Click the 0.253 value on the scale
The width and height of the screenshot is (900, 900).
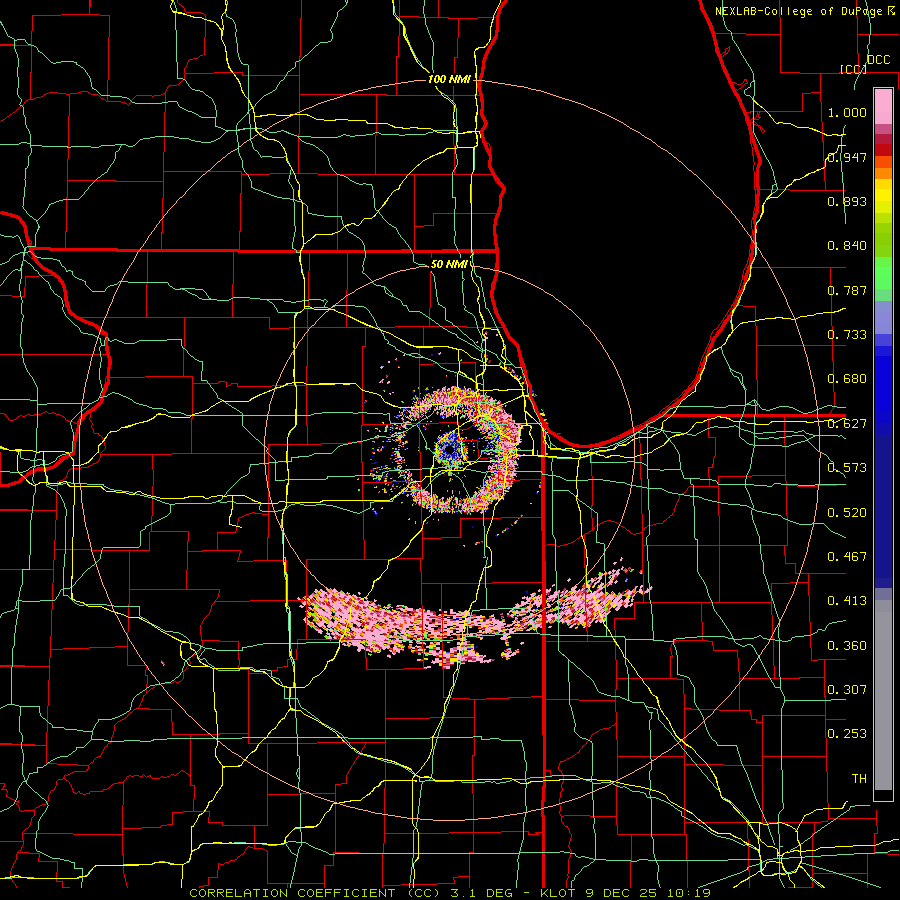coord(847,734)
